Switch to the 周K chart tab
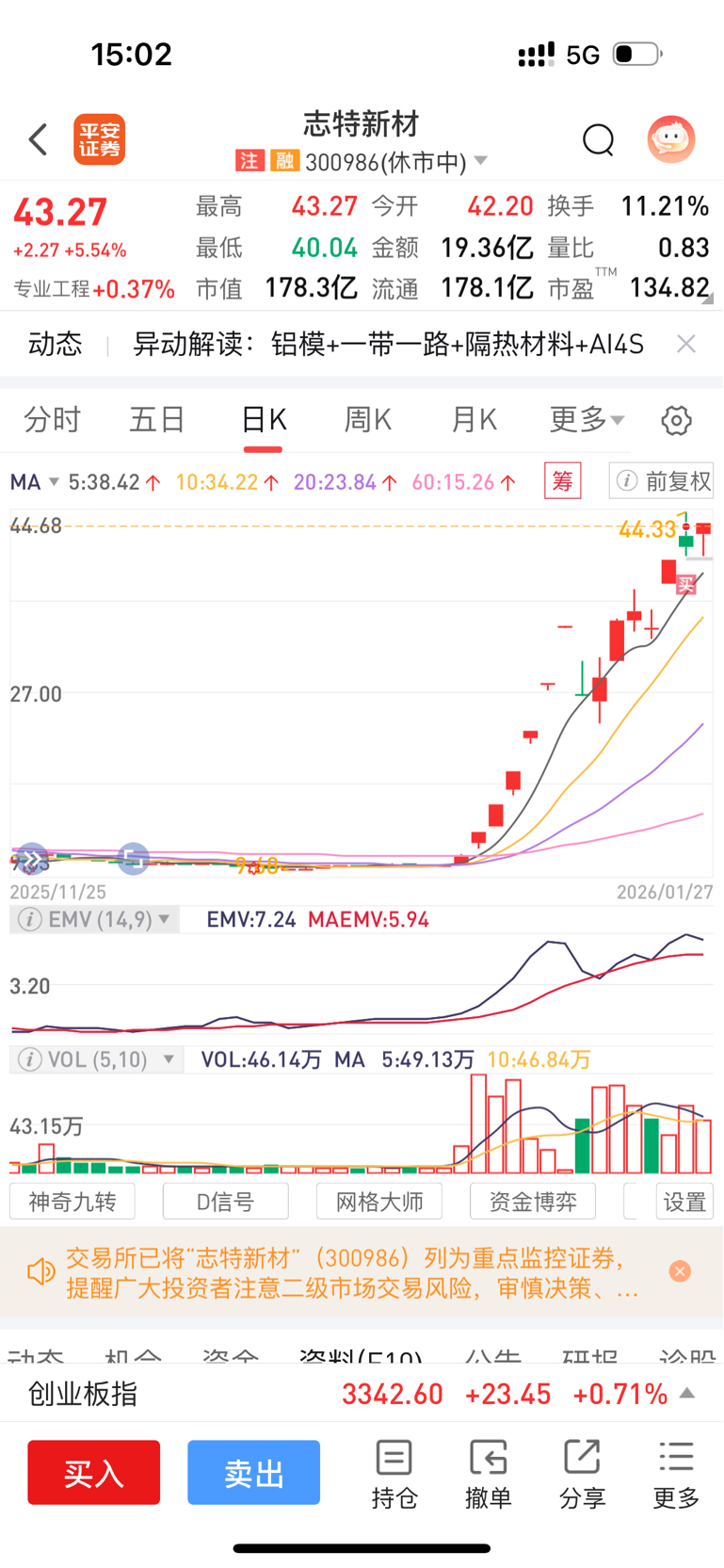 click(x=368, y=419)
